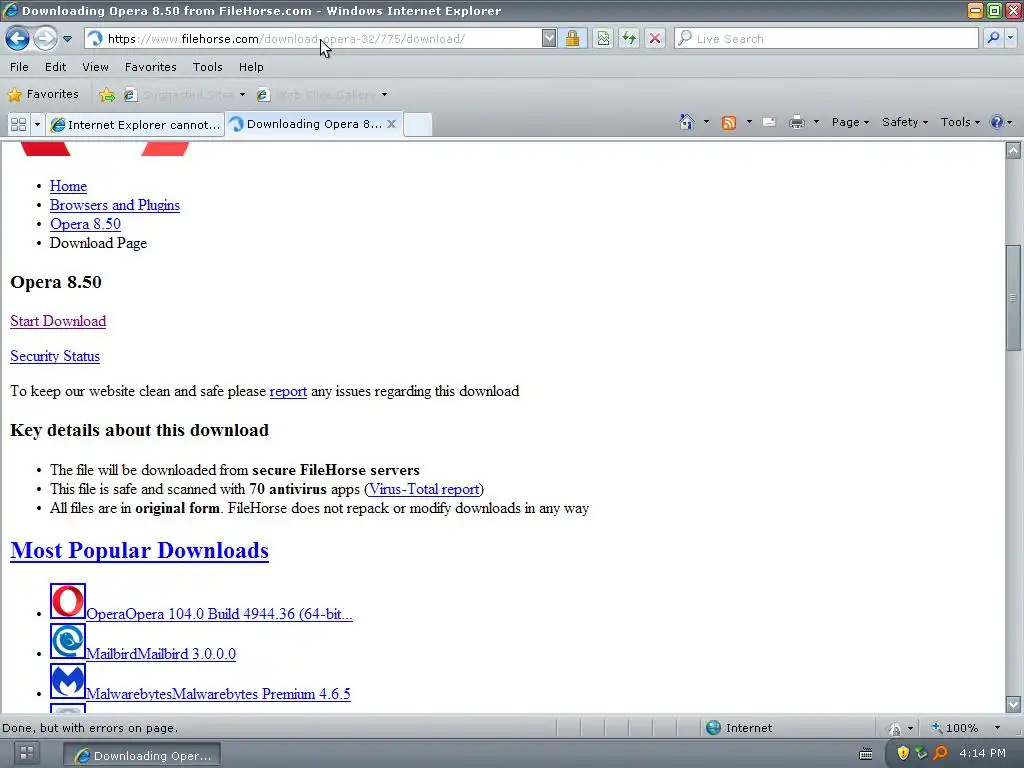Click the red Opera logo thumbnail

coord(68,601)
